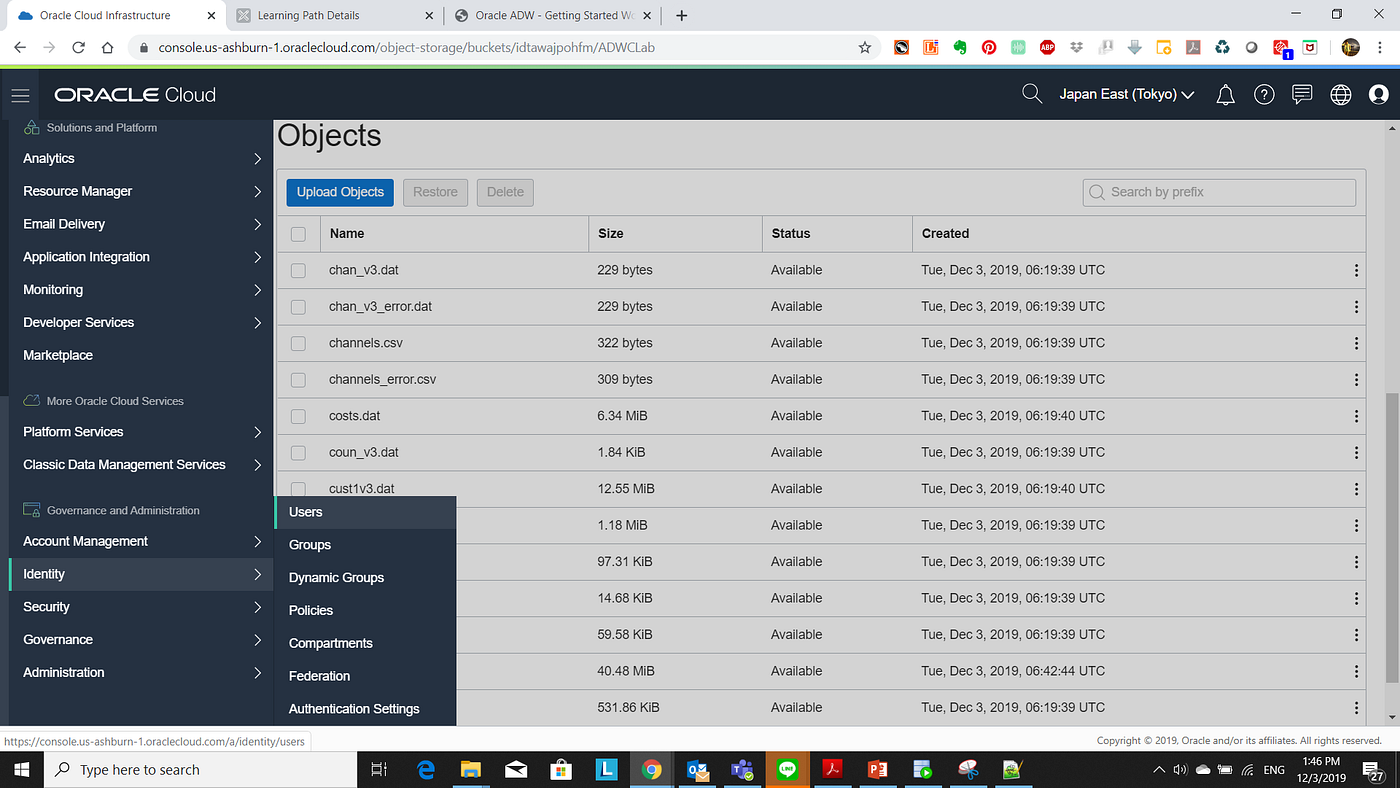The image size is (1400, 788).
Task: Check the box for coun_v3.dat
Action: (x=298, y=452)
